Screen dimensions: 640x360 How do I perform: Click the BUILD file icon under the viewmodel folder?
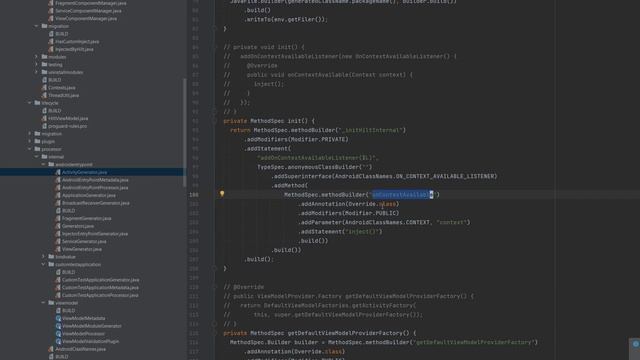coord(58,311)
